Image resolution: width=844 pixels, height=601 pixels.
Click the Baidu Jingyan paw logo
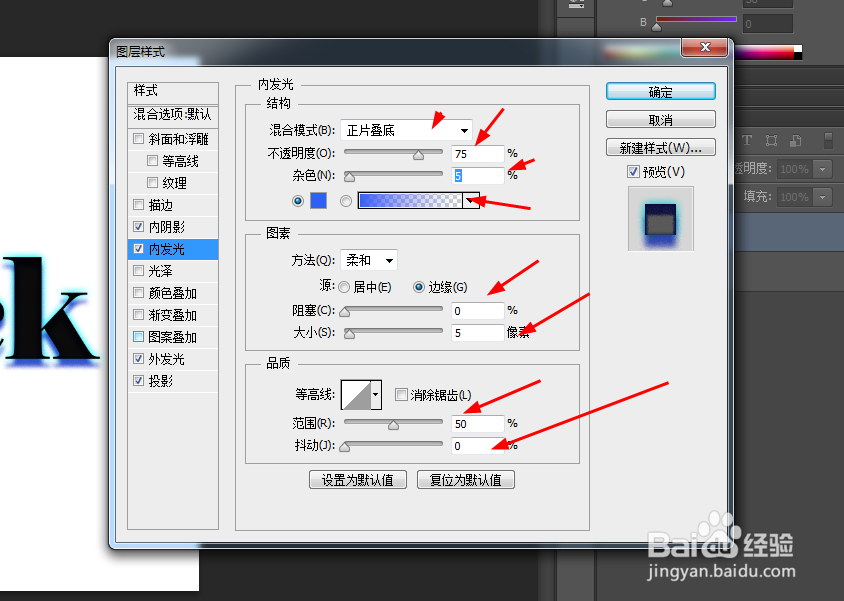717,536
